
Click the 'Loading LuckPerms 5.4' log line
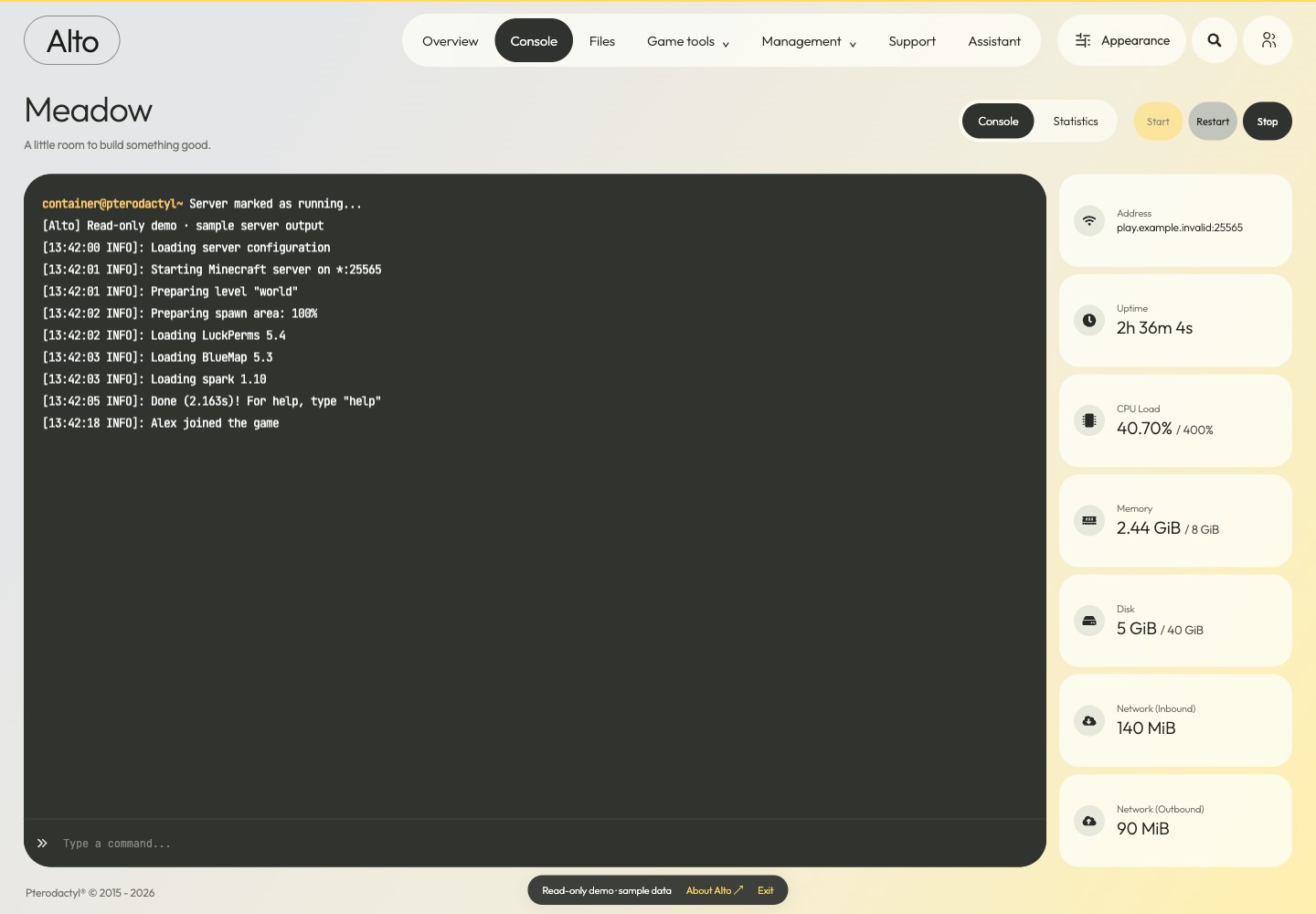[164, 335]
